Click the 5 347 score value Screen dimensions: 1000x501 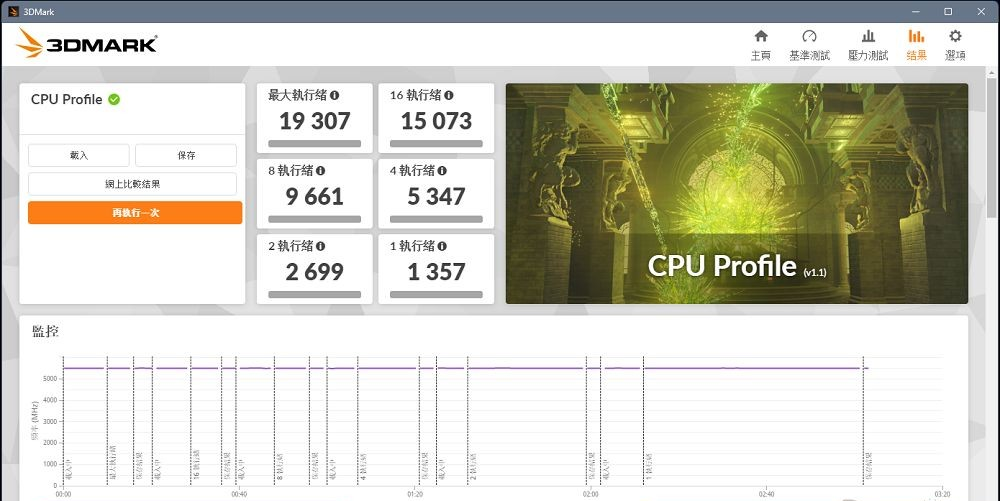click(436, 196)
